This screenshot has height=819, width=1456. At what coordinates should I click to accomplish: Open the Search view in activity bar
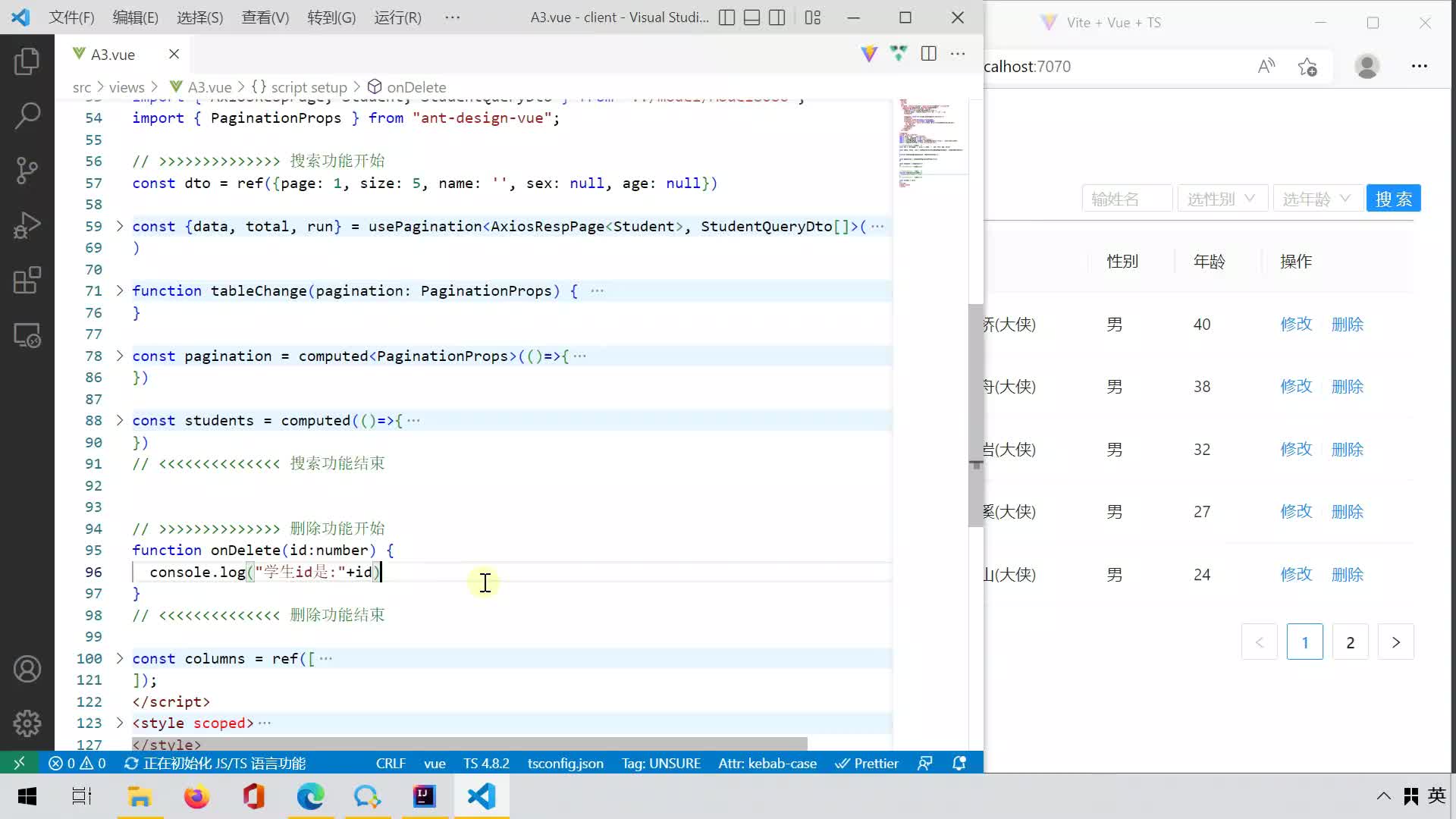point(27,115)
